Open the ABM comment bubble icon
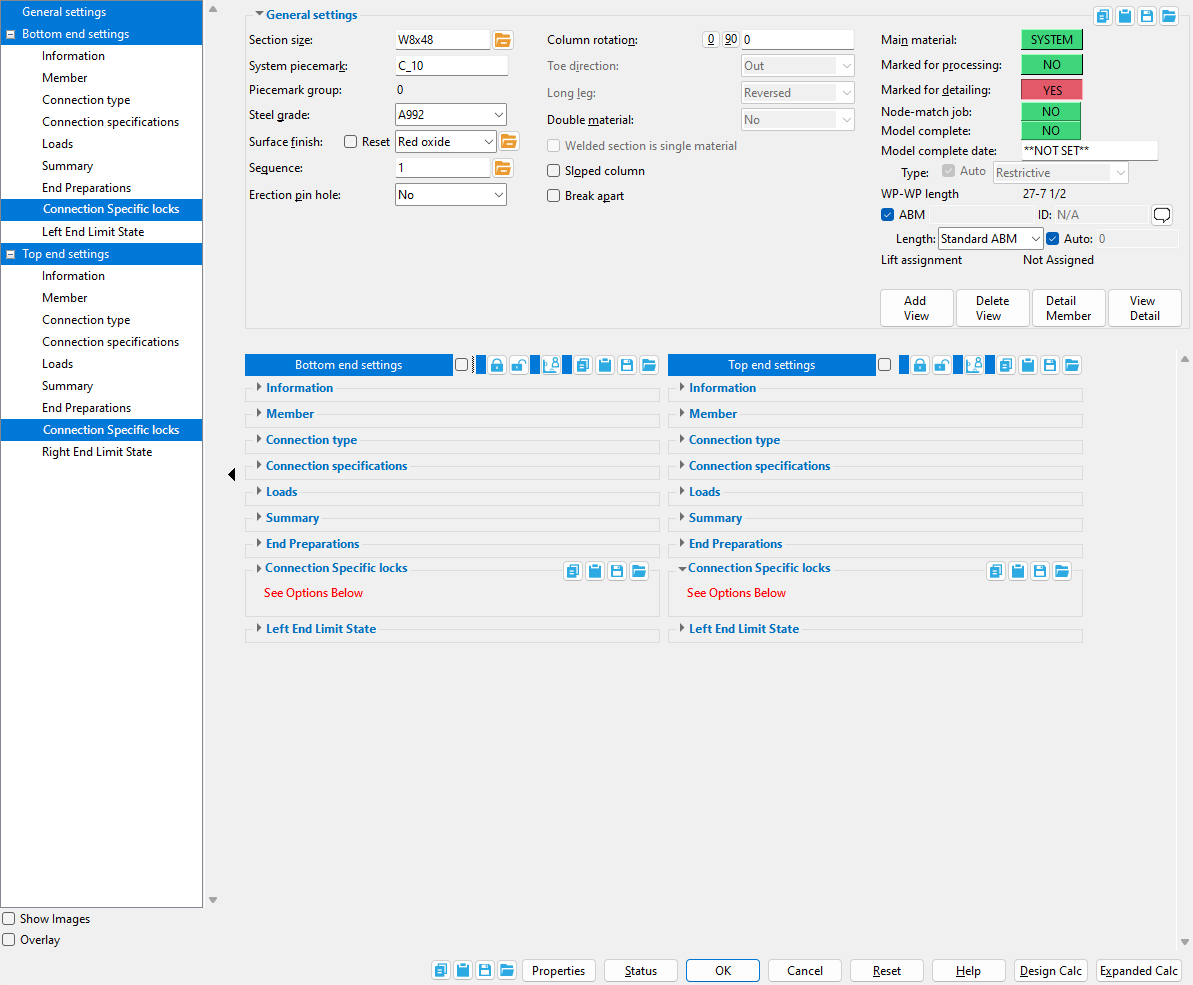The image size is (1193, 985). [x=1162, y=215]
